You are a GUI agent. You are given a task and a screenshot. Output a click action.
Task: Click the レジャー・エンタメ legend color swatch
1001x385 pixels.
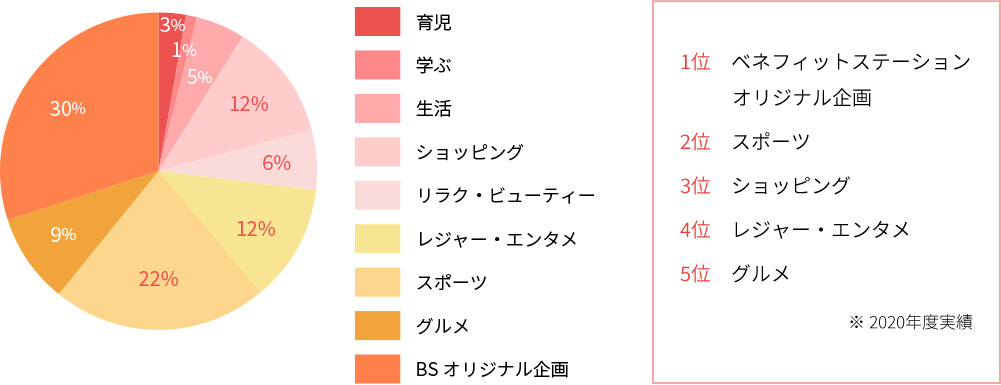(377, 239)
